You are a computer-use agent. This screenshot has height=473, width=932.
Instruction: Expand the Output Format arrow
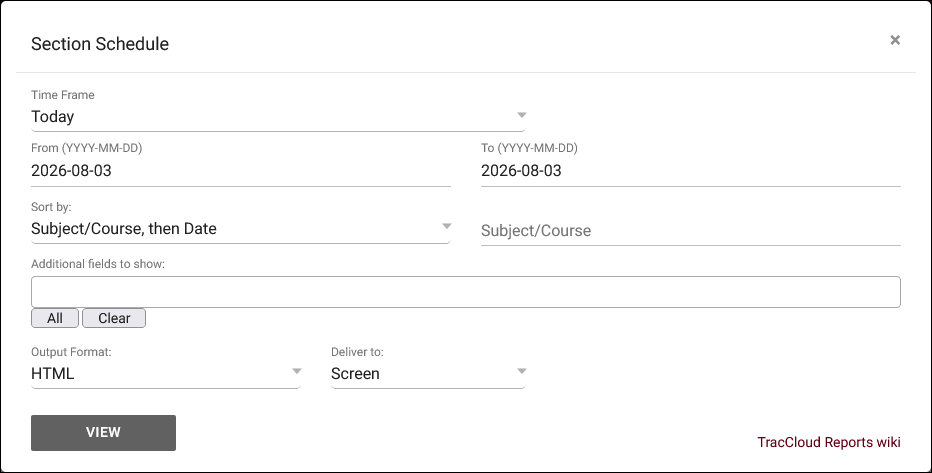click(x=297, y=371)
